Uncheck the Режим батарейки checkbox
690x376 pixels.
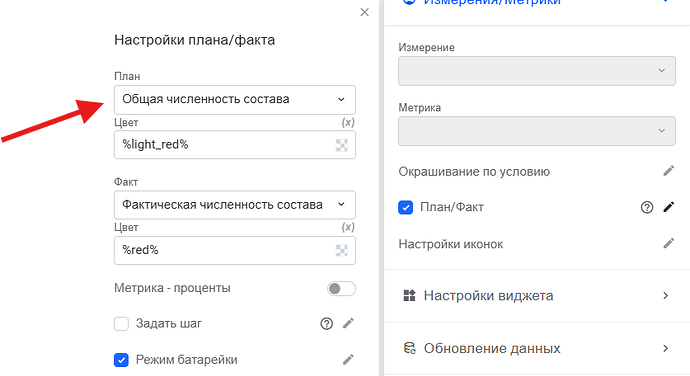pos(121,360)
